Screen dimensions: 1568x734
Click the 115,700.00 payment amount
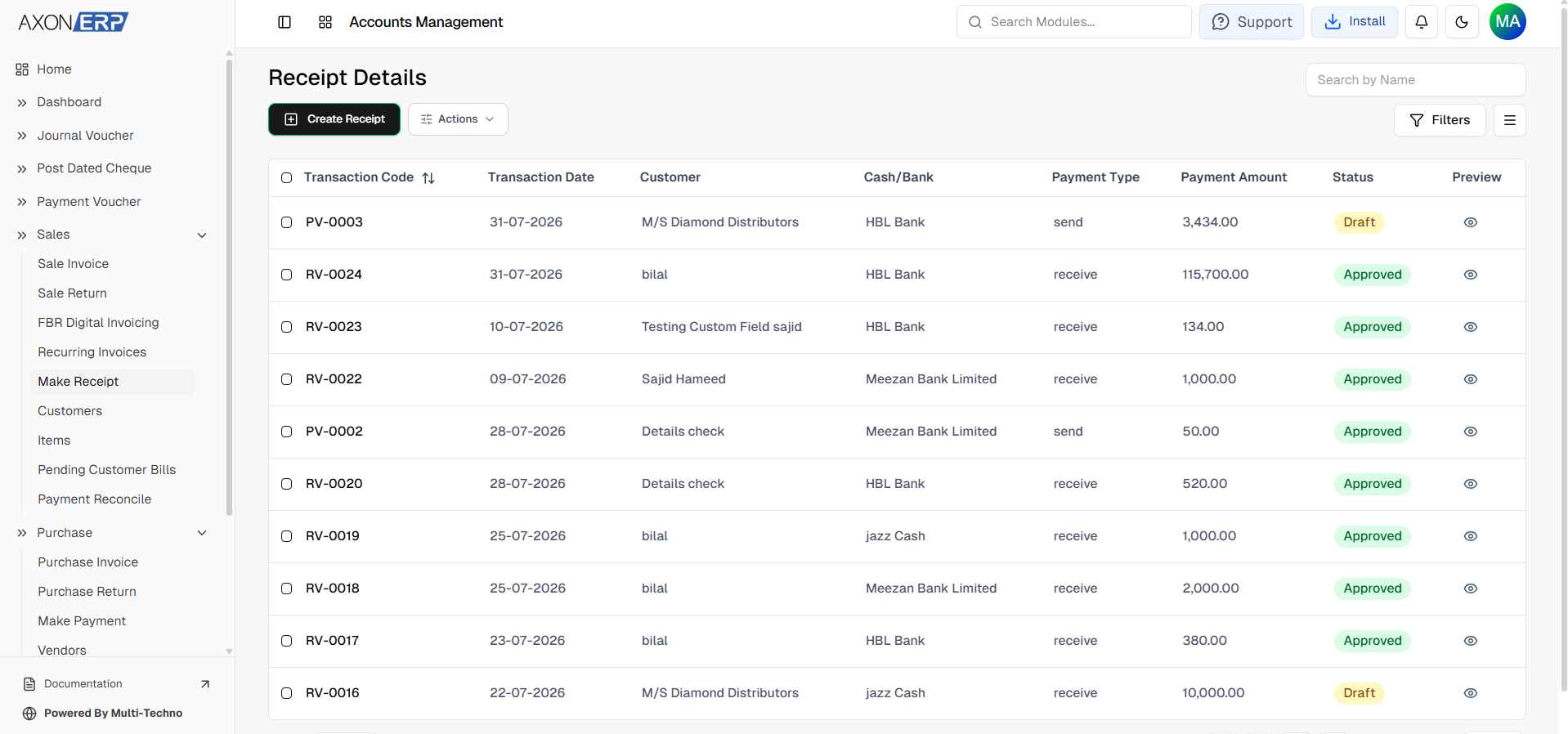tap(1216, 275)
